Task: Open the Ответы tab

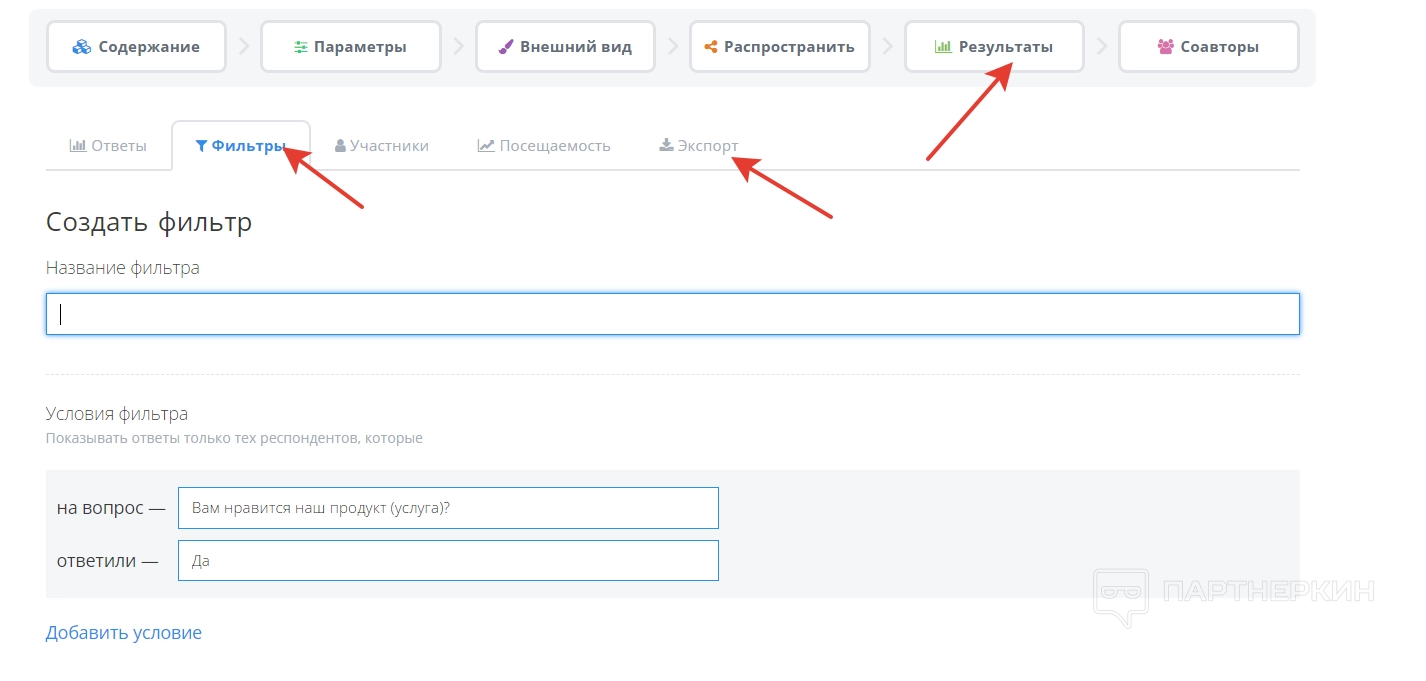Action: tap(108, 146)
